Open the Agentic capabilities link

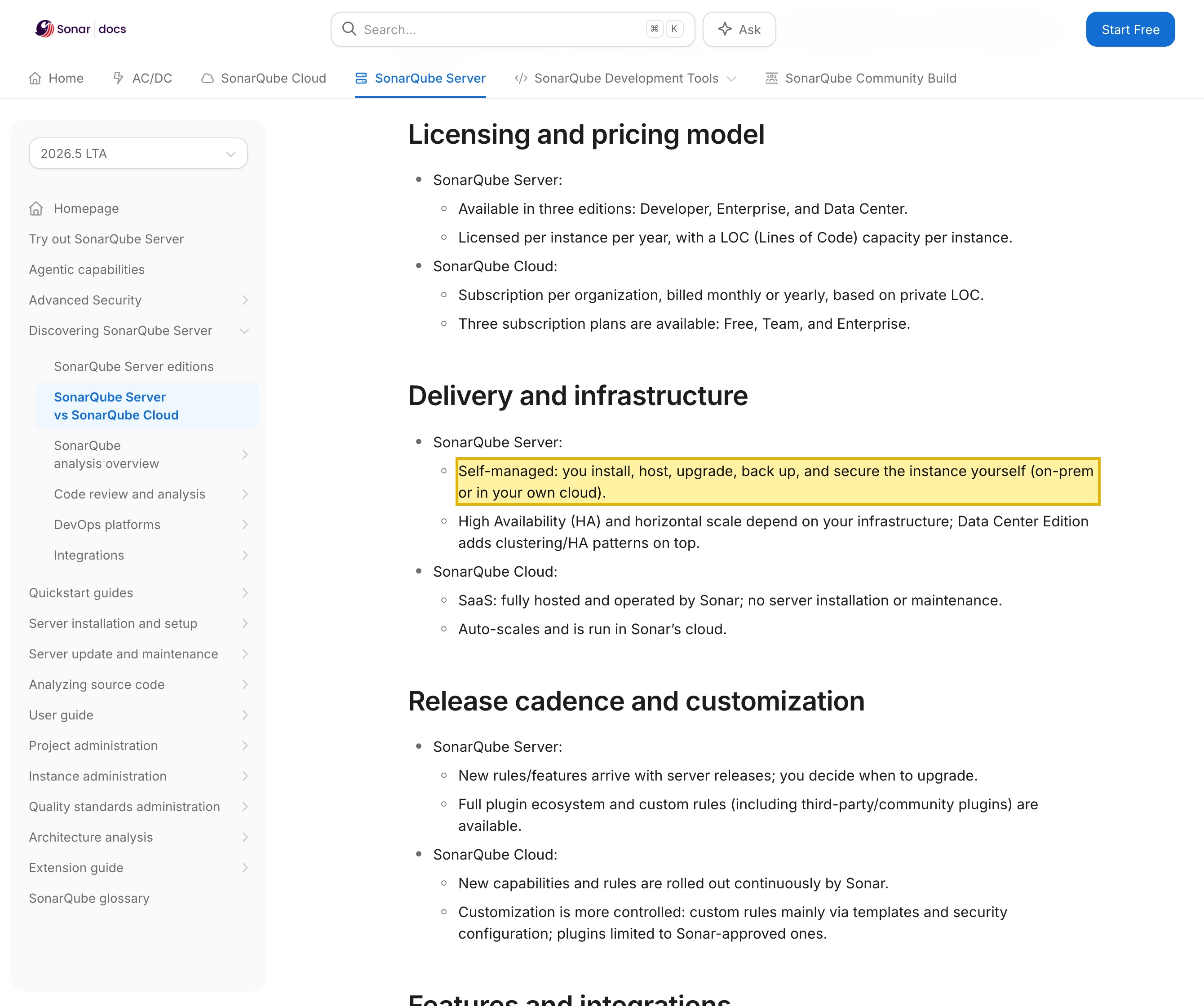87,269
